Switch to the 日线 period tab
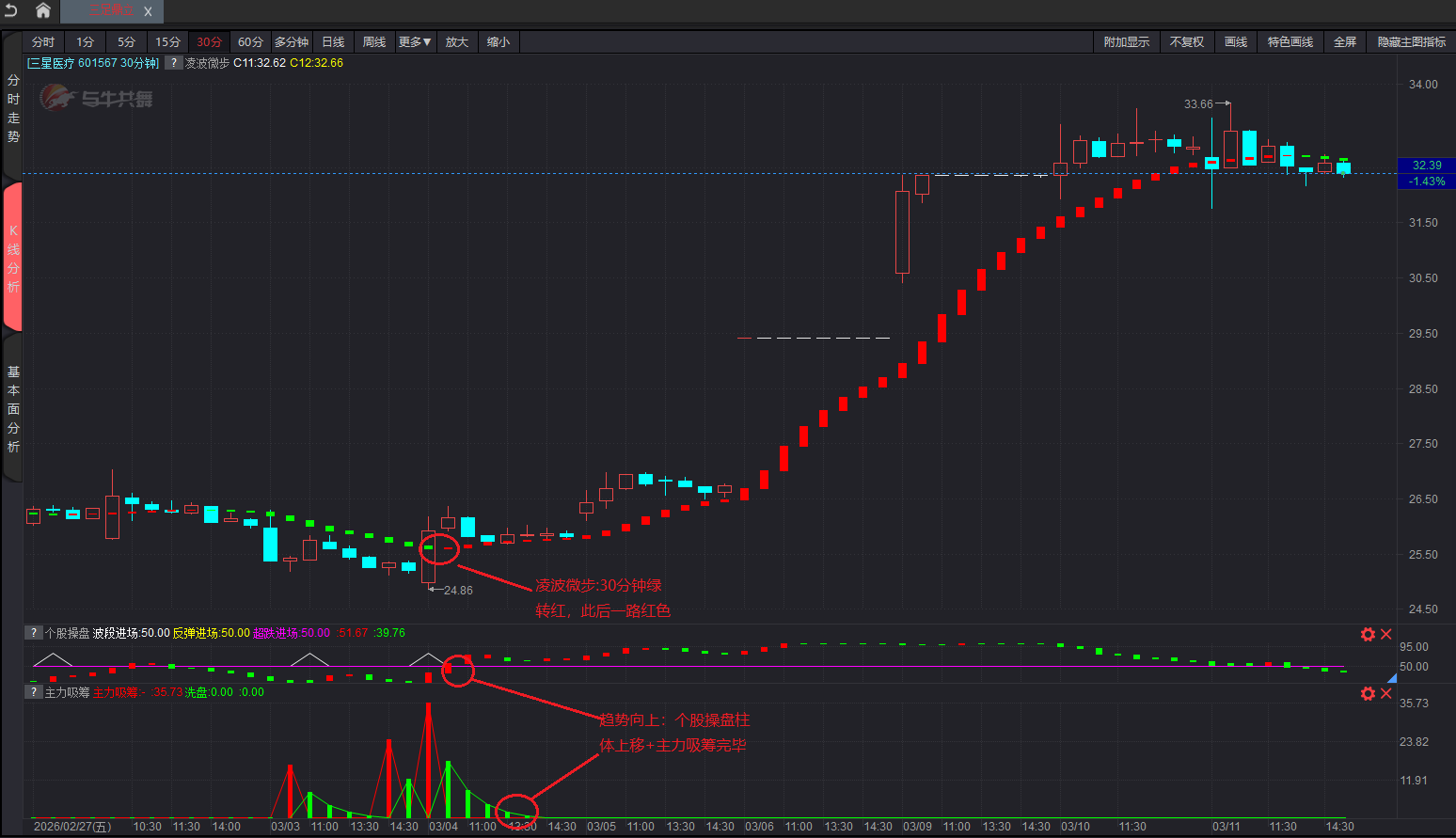The height and width of the screenshot is (838, 1456). pyautogui.click(x=333, y=42)
